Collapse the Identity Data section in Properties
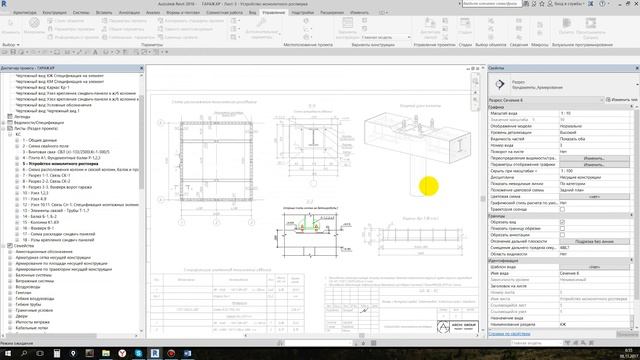The width and height of the screenshot is (640, 360). point(631,260)
